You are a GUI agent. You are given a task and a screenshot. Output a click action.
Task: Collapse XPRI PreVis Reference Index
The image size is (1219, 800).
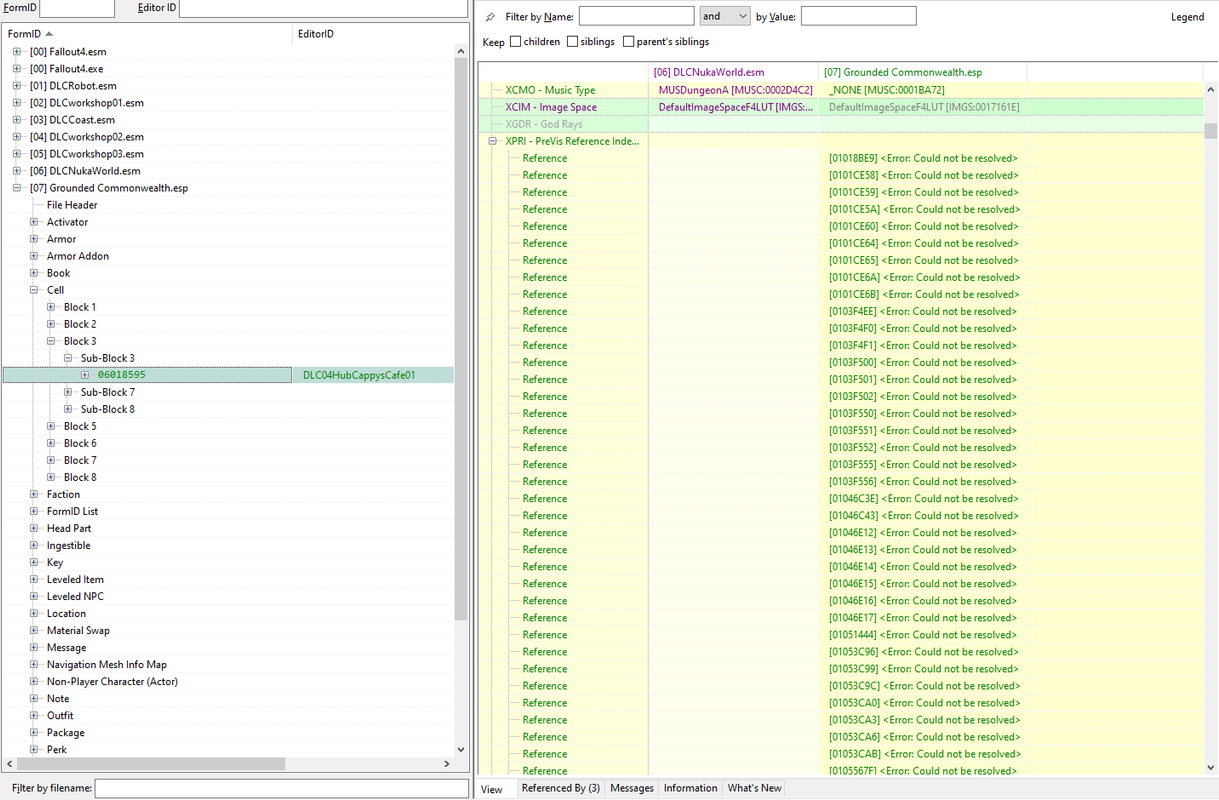(x=492, y=141)
